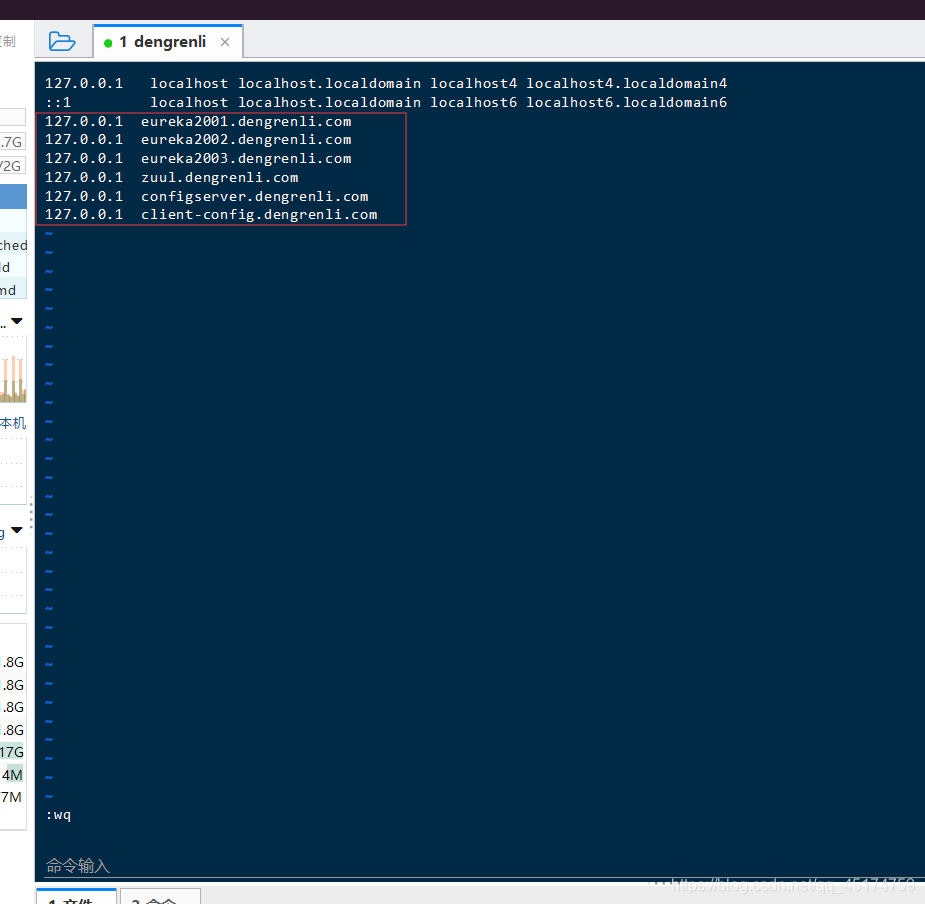Select the 4M disk row in sidebar
This screenshot has height=904, width=925.
click(x=12, y=775)
